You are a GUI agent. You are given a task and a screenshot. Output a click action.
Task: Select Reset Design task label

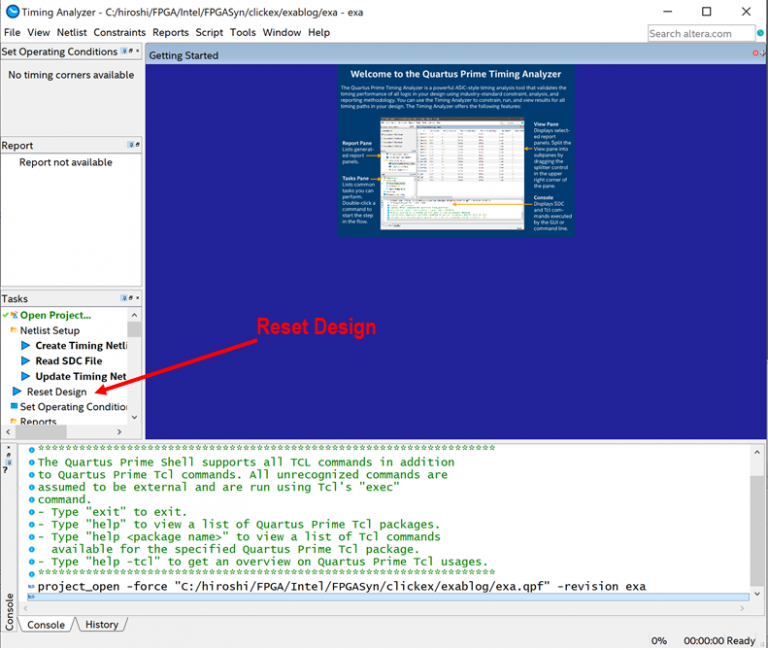57,392
